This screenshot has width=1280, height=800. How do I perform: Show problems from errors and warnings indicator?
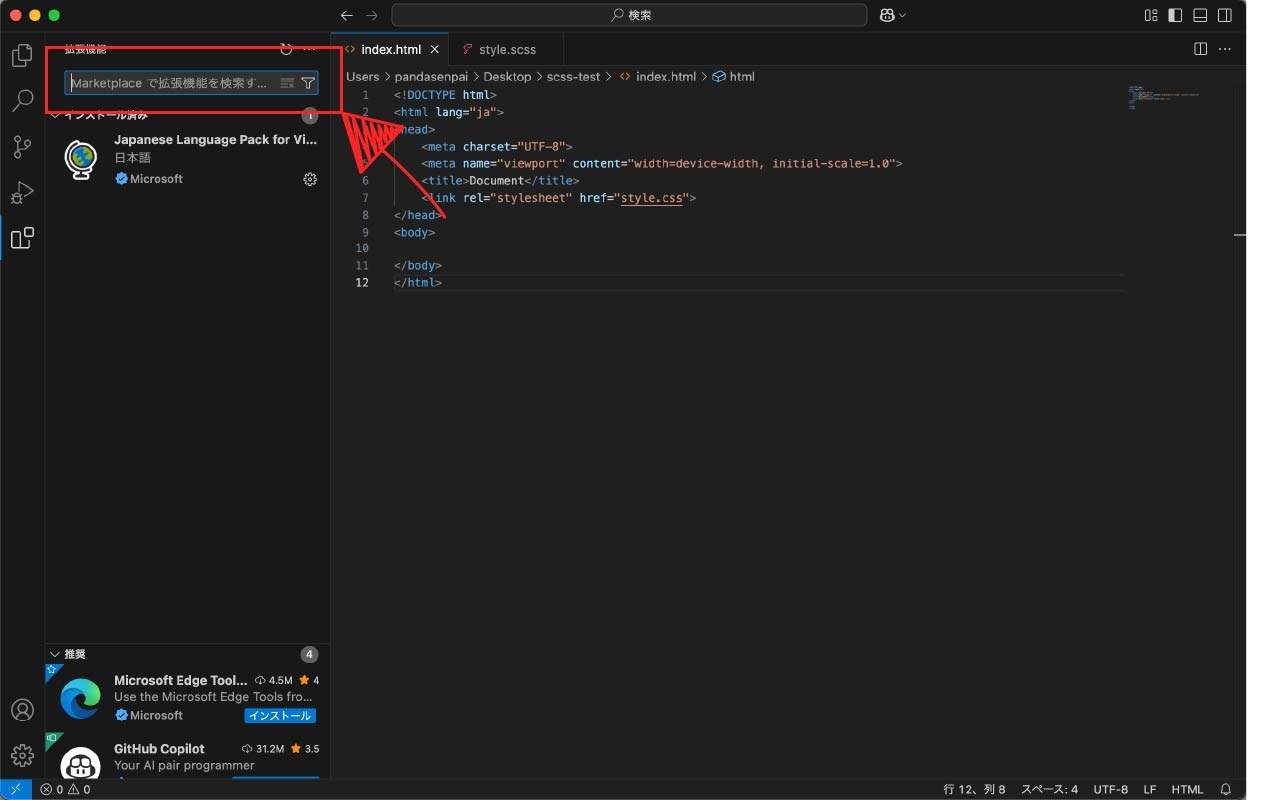pyautogui.click(x=65, y=789)
